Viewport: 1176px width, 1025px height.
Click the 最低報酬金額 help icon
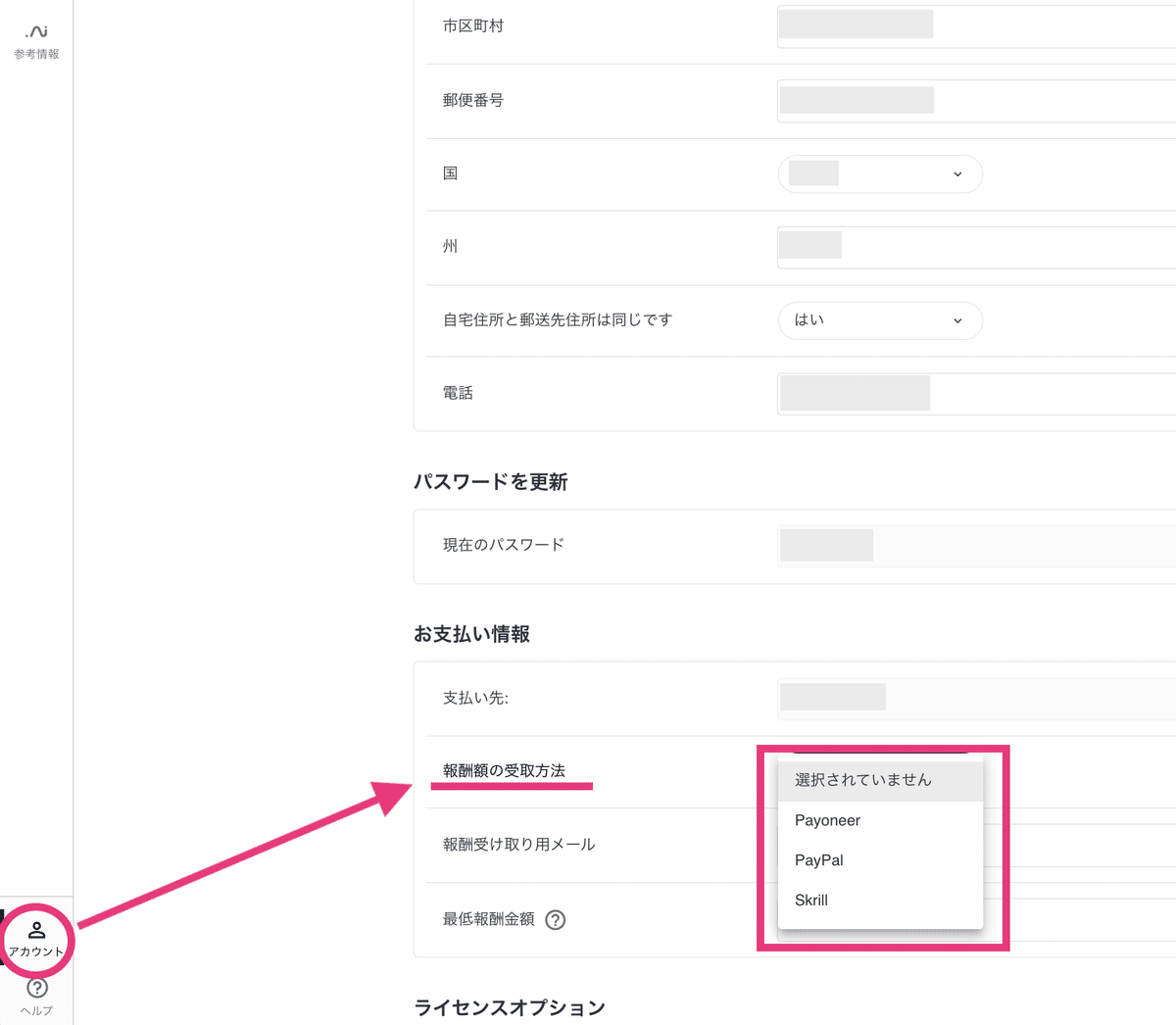556,919
